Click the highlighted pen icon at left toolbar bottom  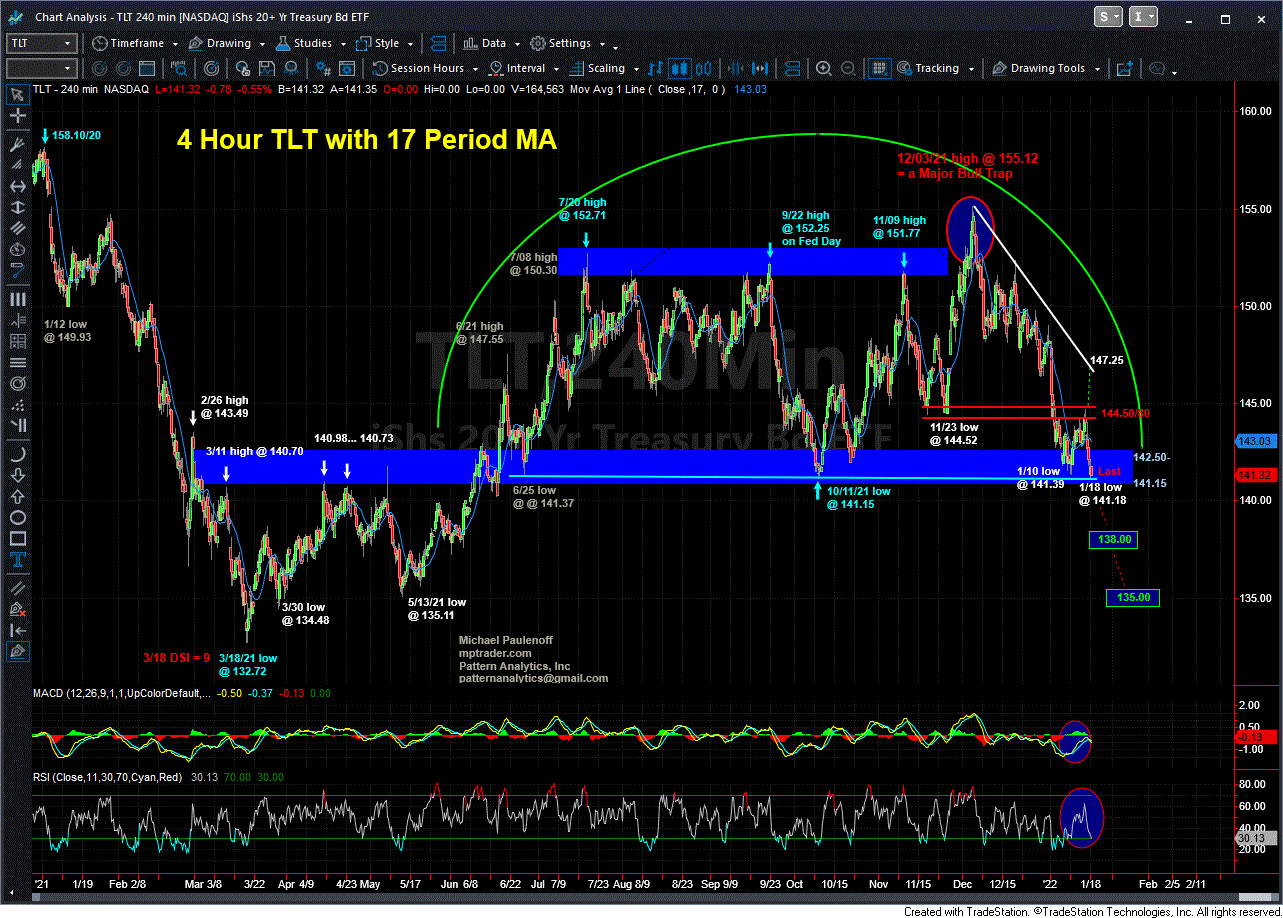[x=17, y=651]
